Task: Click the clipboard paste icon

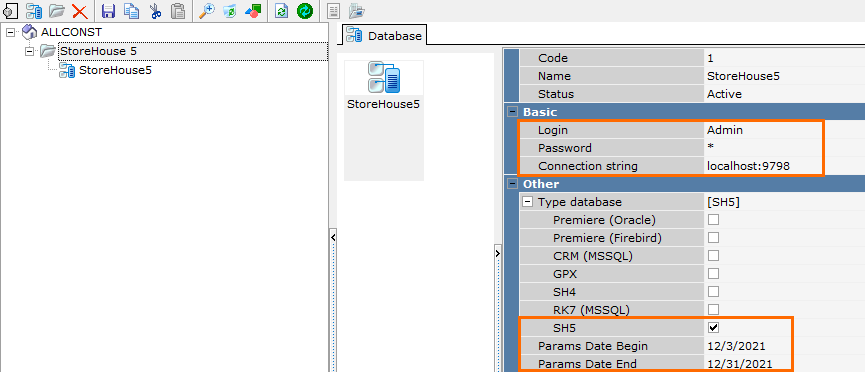Action: tap(177, 10)
